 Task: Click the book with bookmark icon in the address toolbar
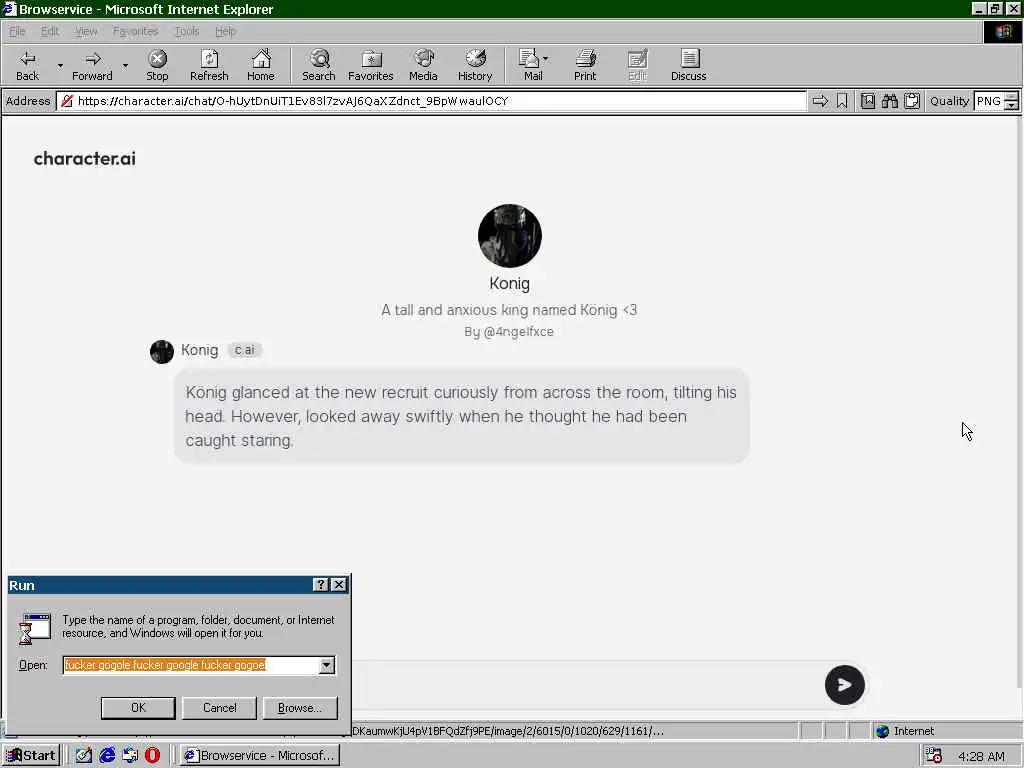coord(867,101)
